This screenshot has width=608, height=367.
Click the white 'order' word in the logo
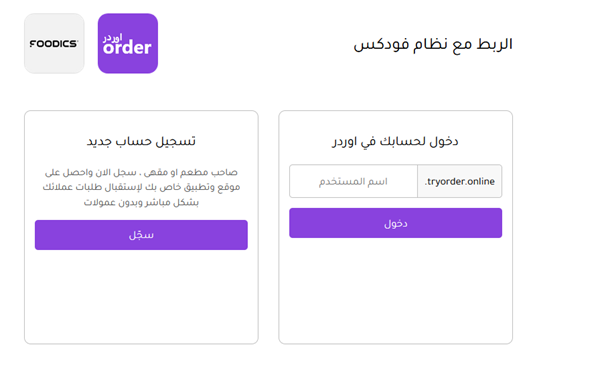(127, 48)
